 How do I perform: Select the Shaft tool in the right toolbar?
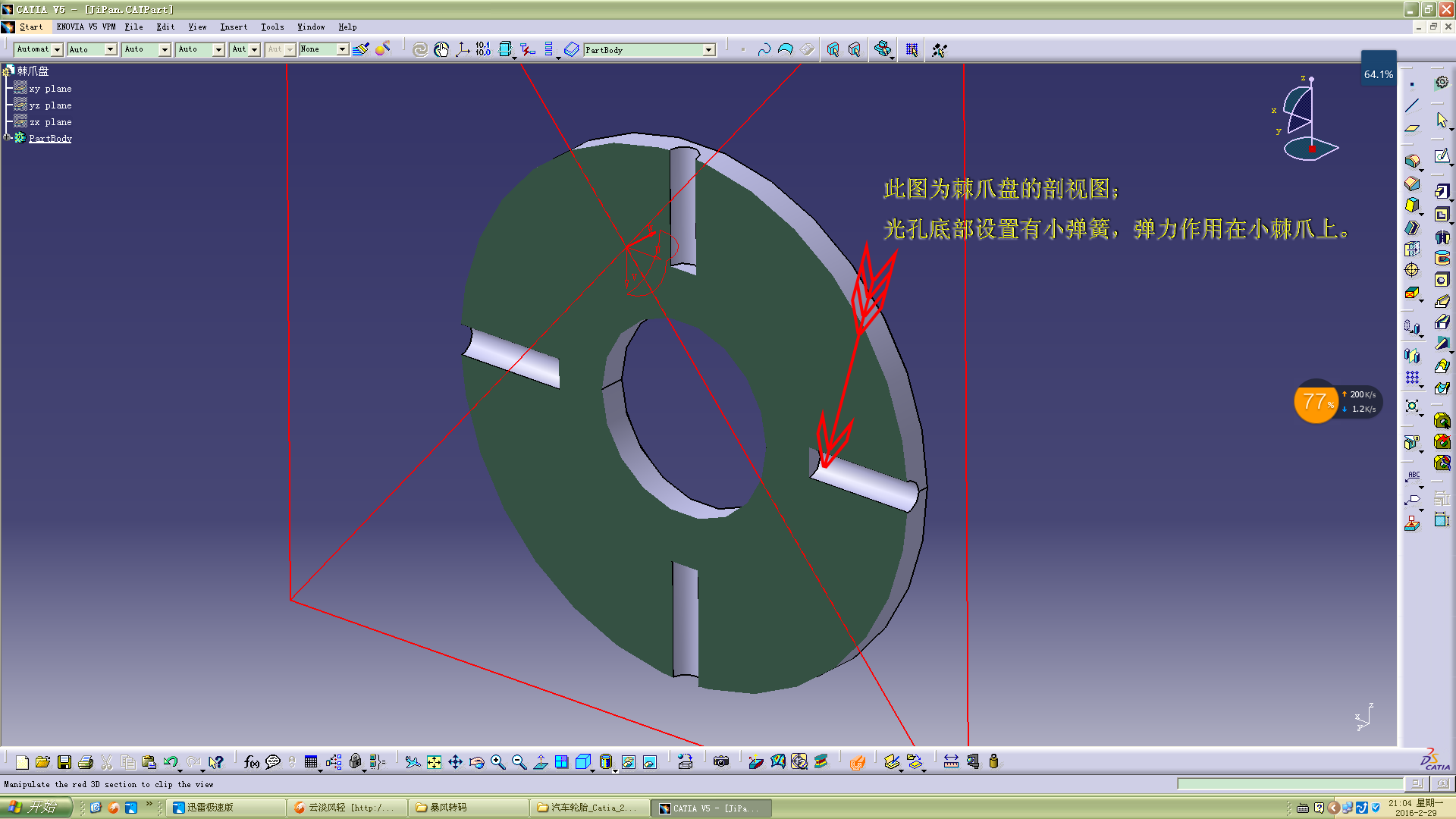point(1442,237)
